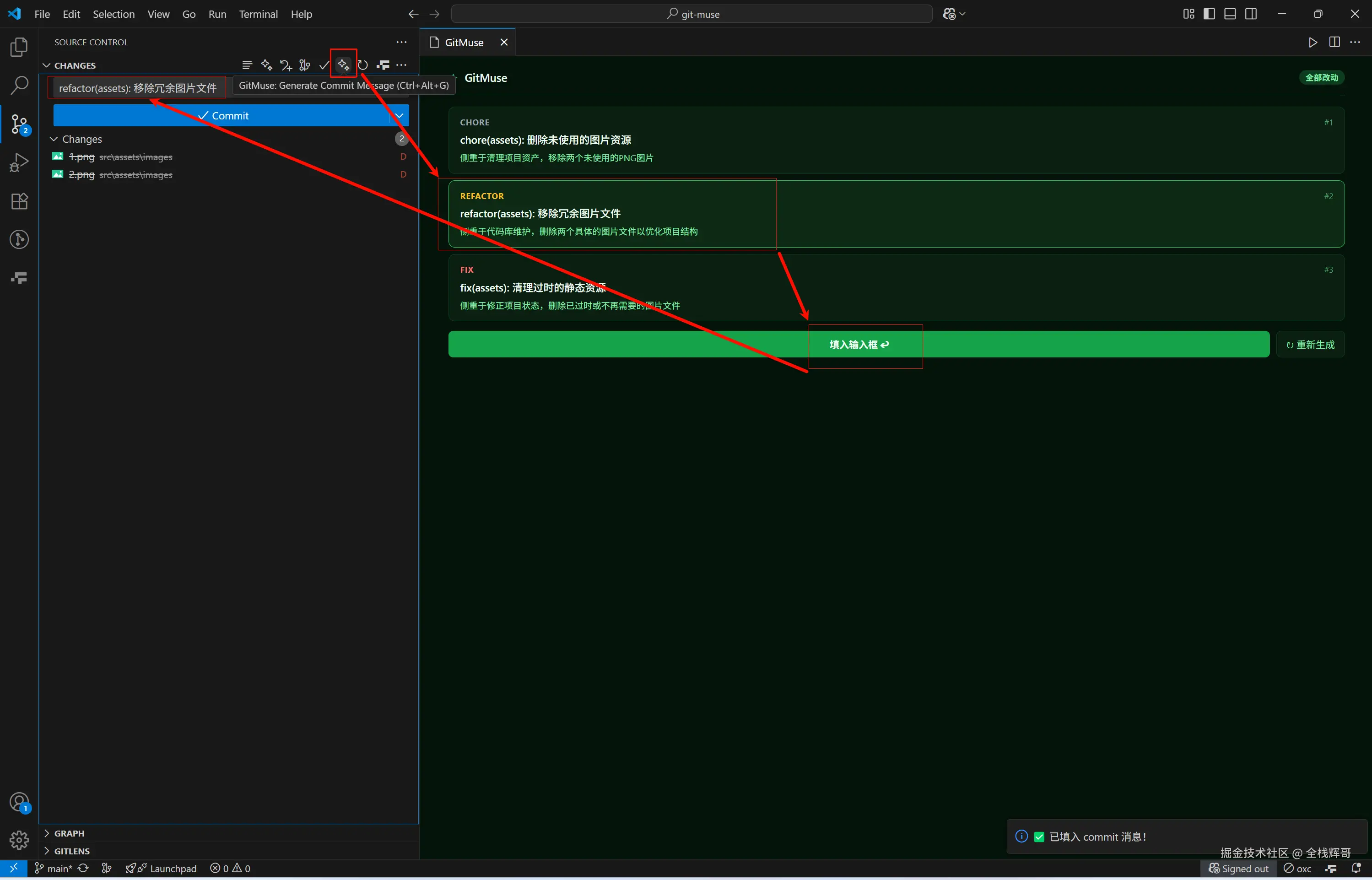Click the notifications bell in status bar
Screen dimensions: 1372x880
(x=1356, y=868)
